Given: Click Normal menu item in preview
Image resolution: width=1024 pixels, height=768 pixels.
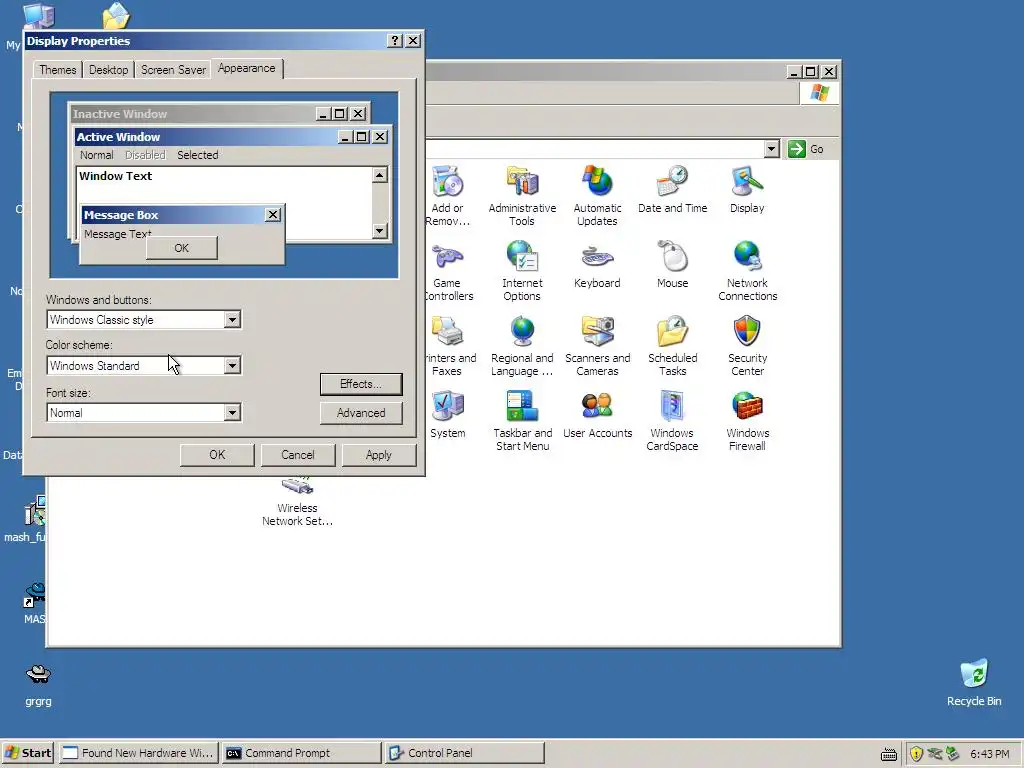Looking at the screenshot, I should pyautogui.click(x=97, y=155).
